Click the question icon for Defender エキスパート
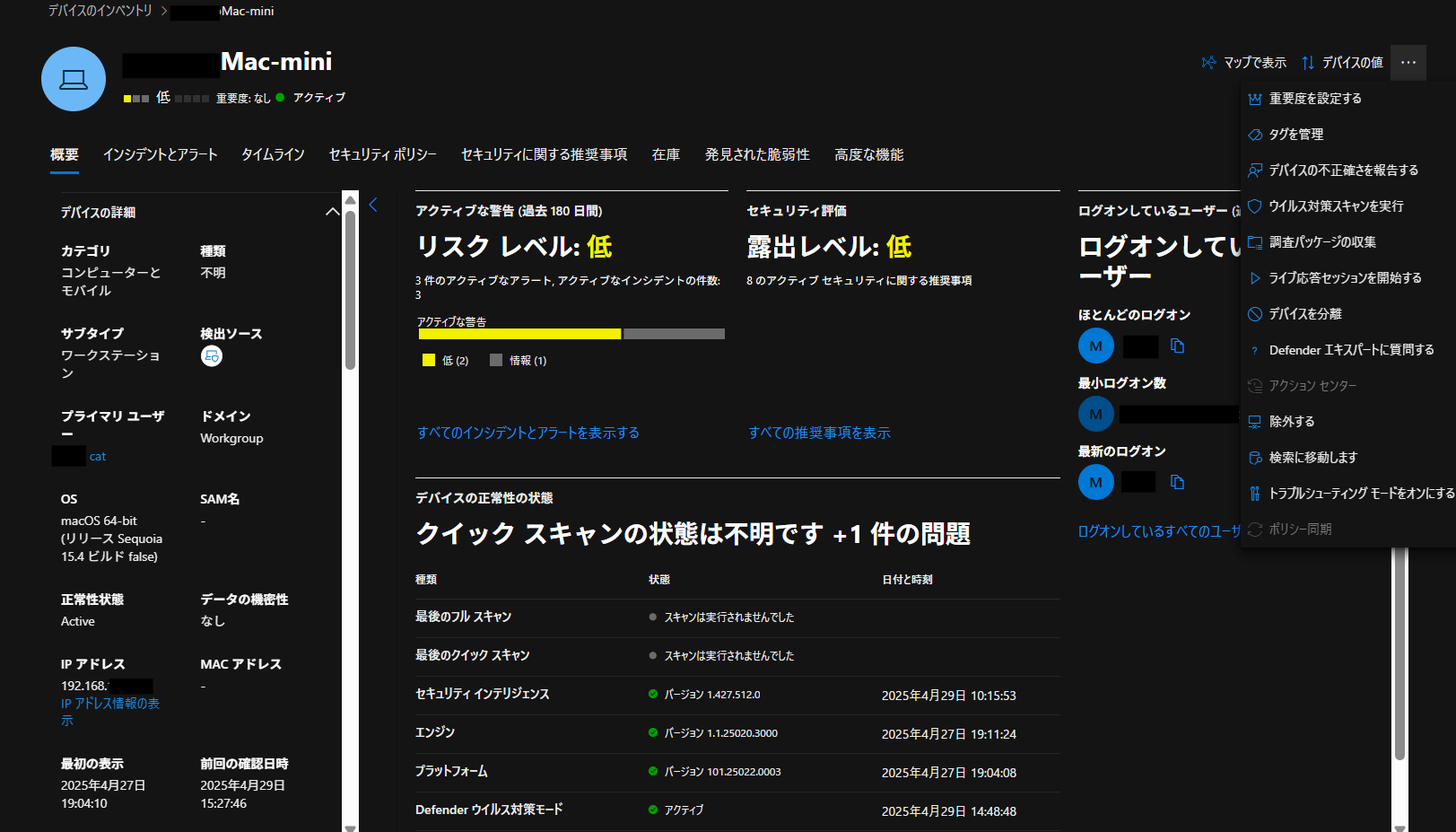1456x832 pixels. [x=1255, y=351]
